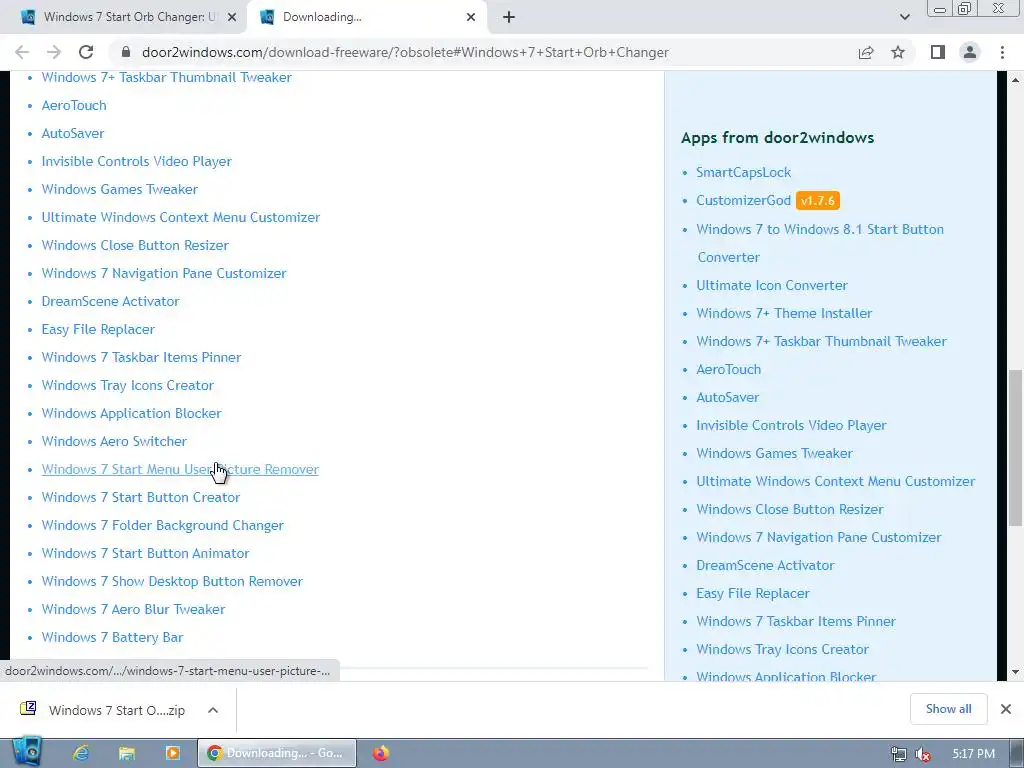The image size is (1024, 768).
Task: Open the tab search chevron
Action: 904,17
